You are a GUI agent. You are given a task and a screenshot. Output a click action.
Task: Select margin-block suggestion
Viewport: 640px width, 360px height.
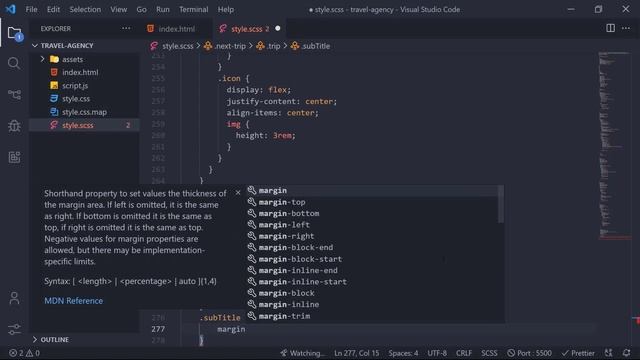[371, 293]
